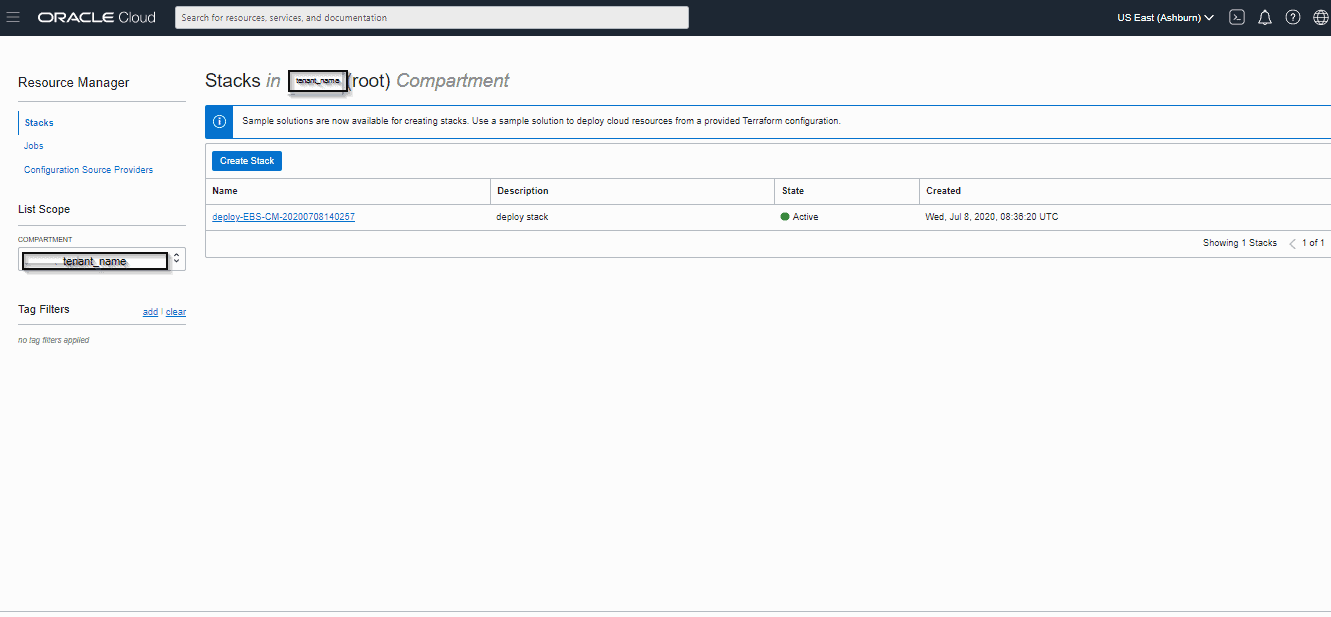This screenshot has height=617, width=1331.
Task: Switch to the Jobs section
Action: [x=33, y=145]
